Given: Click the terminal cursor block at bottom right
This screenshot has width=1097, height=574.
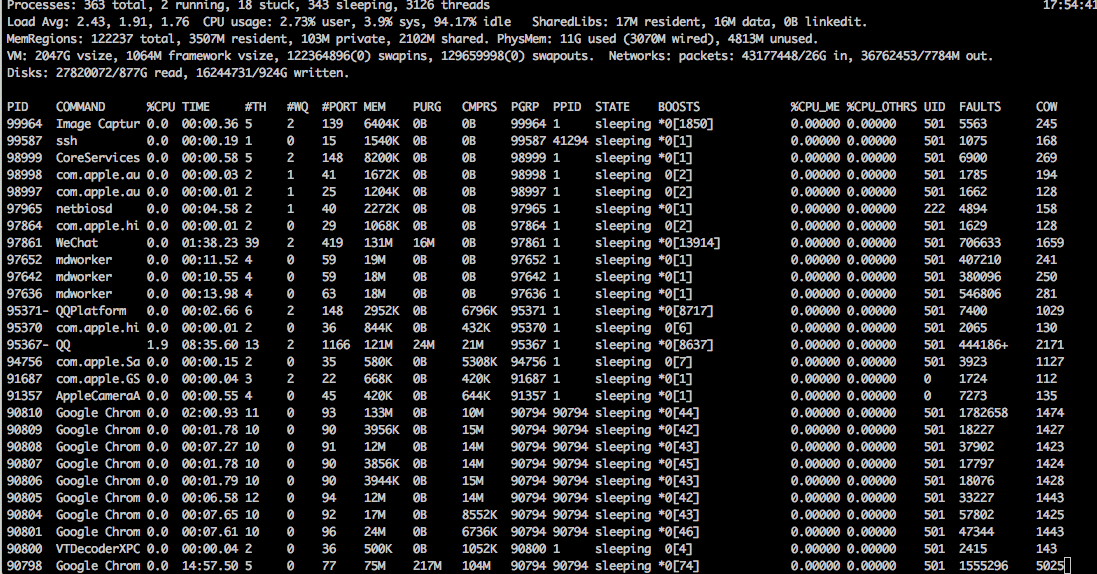Looking at the screenshot, I should (x=1067, y=566).
